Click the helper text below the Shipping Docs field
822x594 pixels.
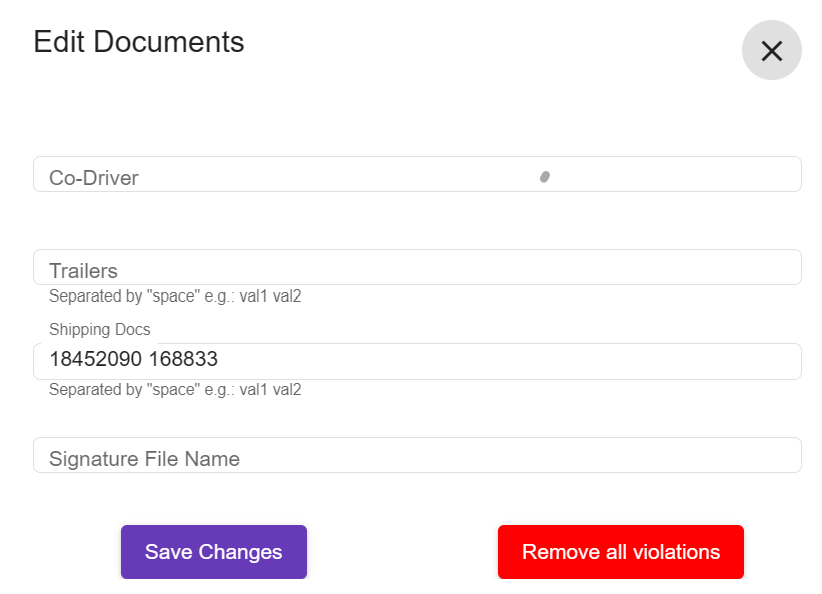click(175, 390)
